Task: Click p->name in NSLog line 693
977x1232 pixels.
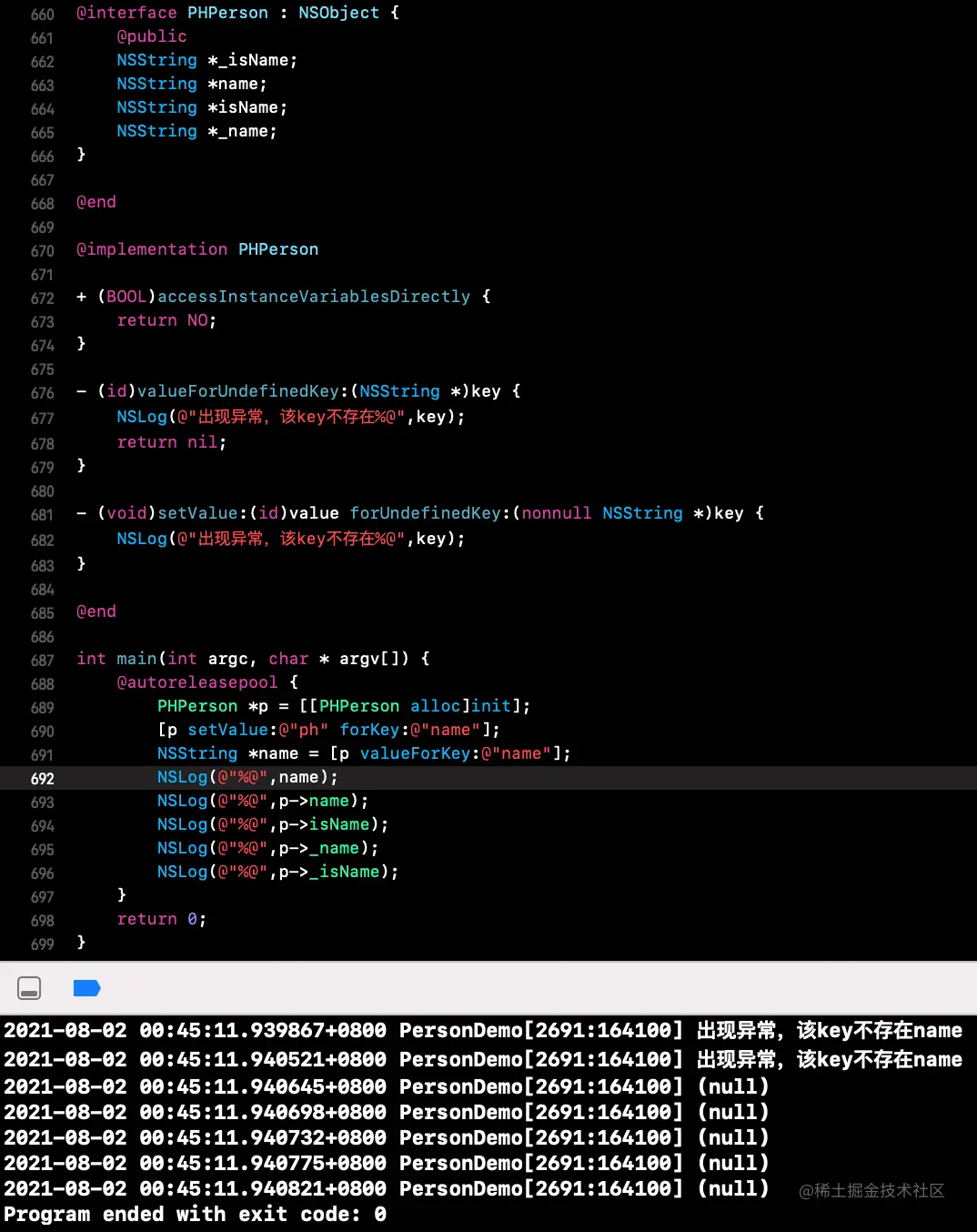Action: 314,801
